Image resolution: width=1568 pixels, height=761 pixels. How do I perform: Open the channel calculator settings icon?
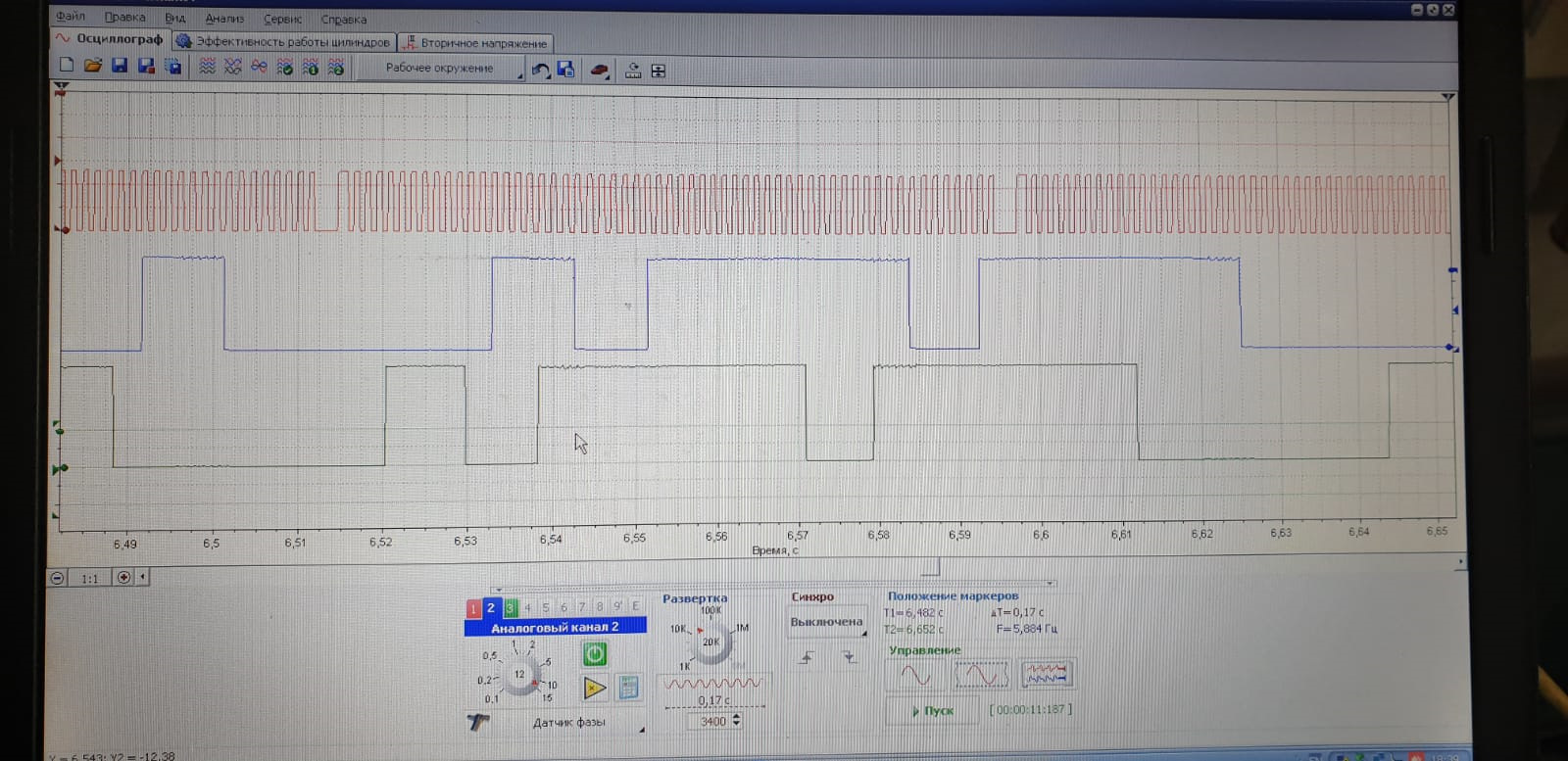pyautogui.click(x=629, y=688)
